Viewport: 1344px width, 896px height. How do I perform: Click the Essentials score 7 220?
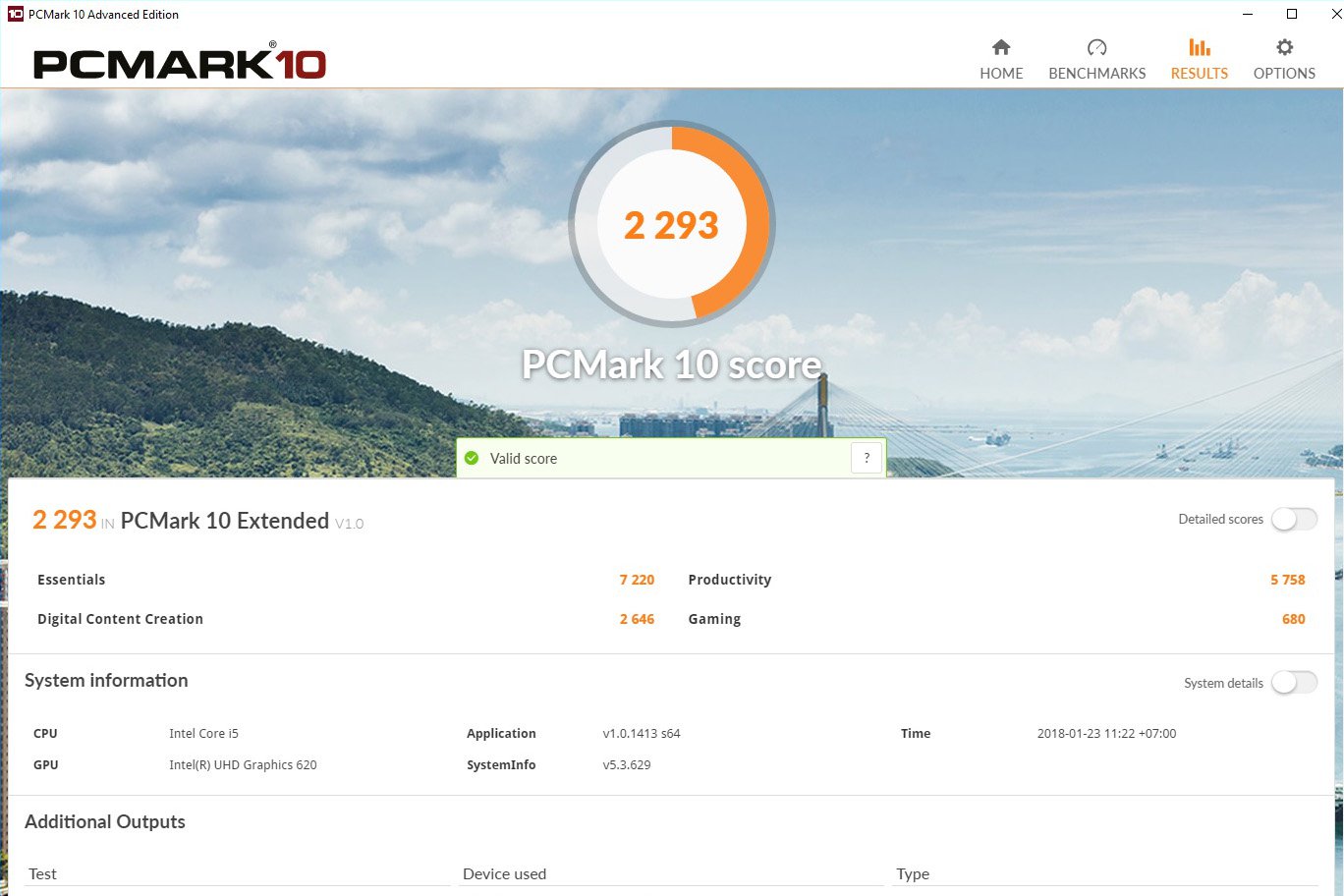637,580
